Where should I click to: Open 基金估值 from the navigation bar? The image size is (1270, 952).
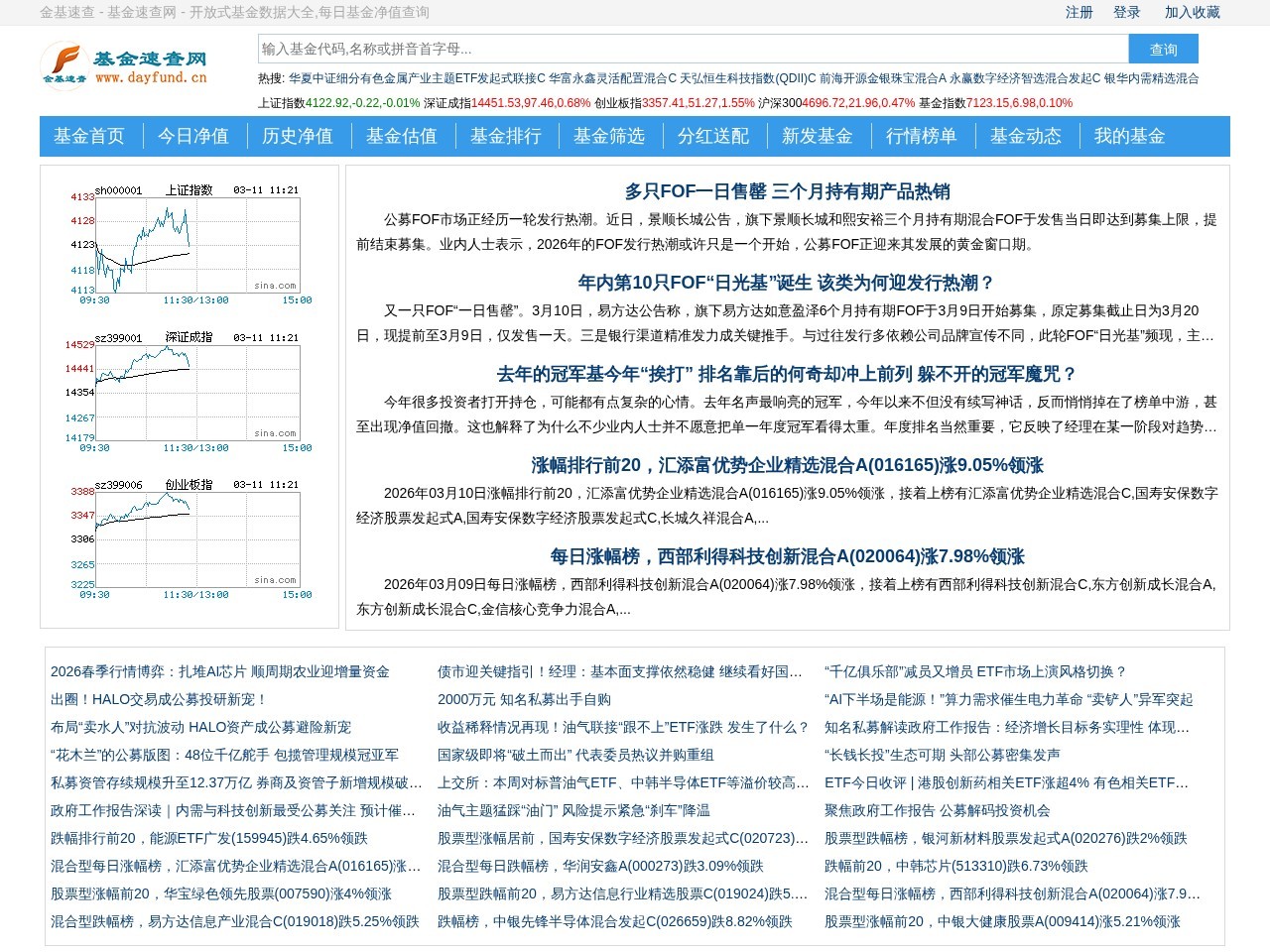[x=403, y=137]
